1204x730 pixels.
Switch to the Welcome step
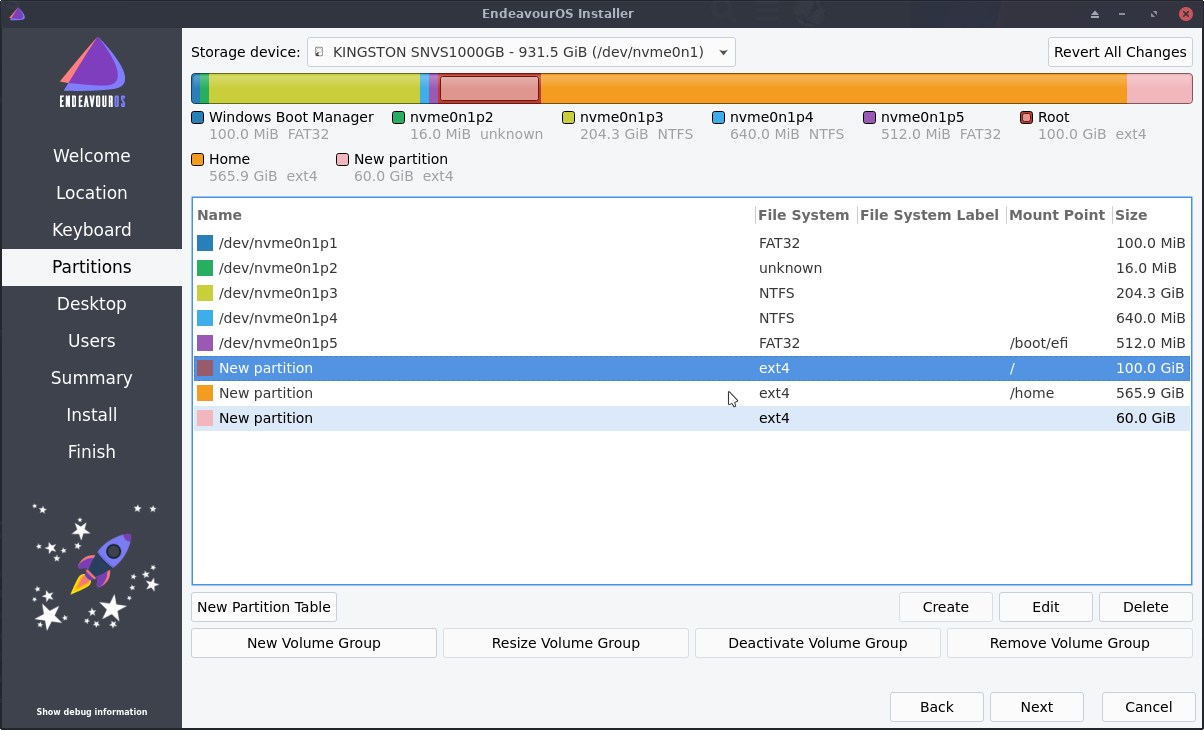(91, 155)
